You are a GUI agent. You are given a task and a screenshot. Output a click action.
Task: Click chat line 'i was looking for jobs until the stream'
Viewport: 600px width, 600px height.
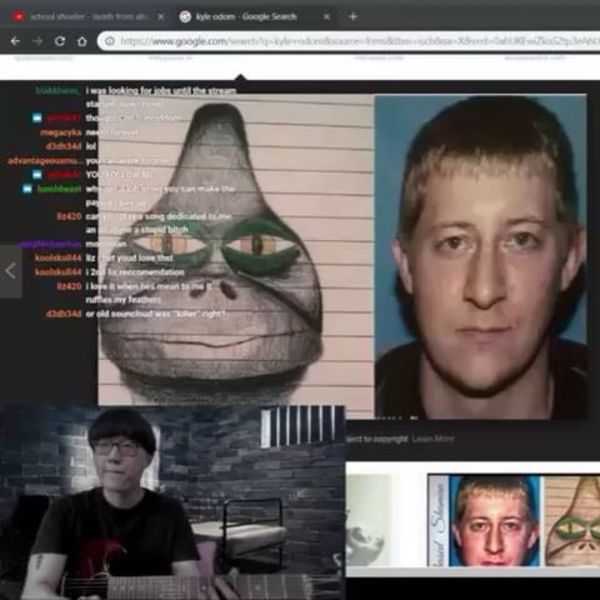[161, 91]
